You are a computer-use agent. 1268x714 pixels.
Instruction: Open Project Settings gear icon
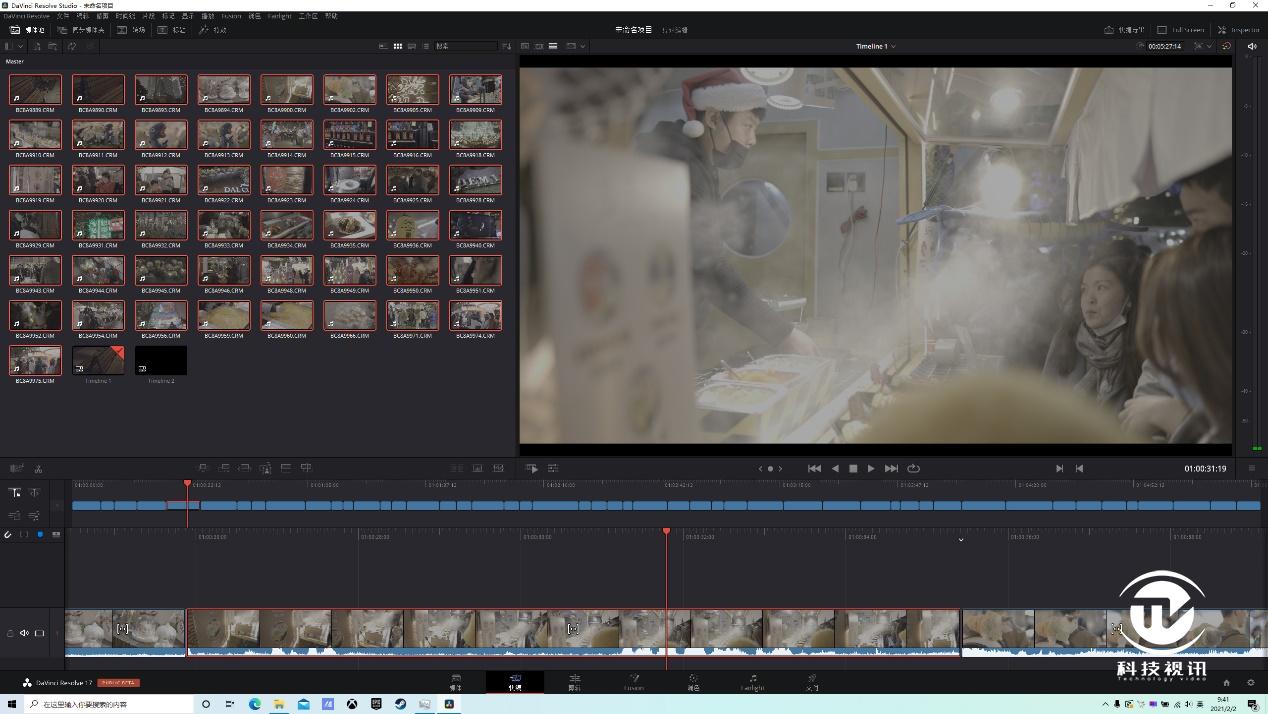tap(1250, 683)
